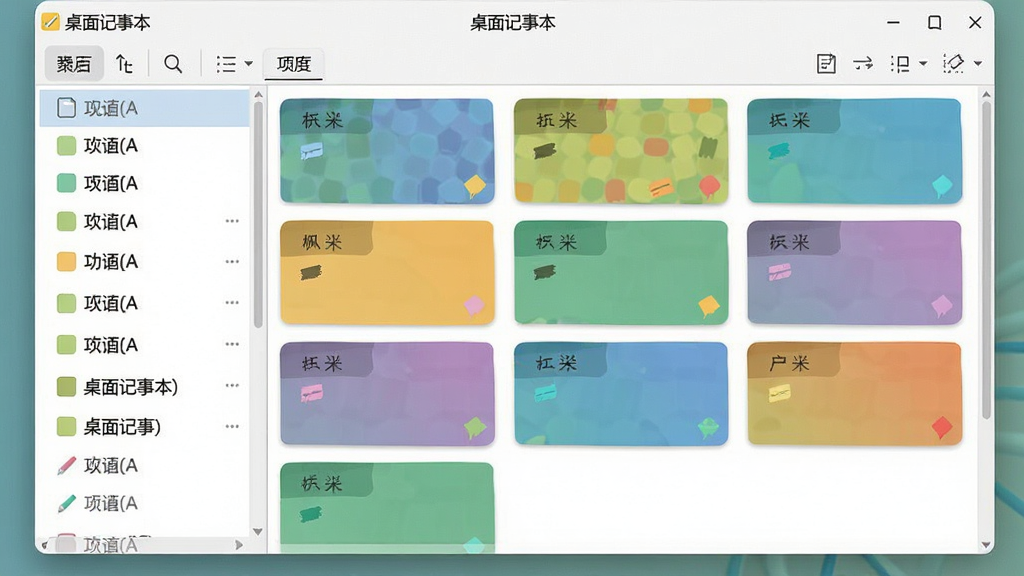Click sidebar horizontal scrollbar left arrow

click(x=44, y=545)
